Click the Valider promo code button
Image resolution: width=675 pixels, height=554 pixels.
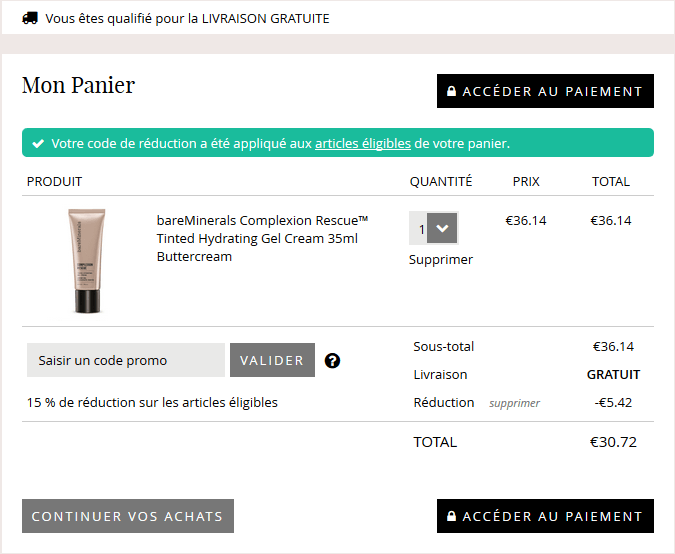pos(272,360)
